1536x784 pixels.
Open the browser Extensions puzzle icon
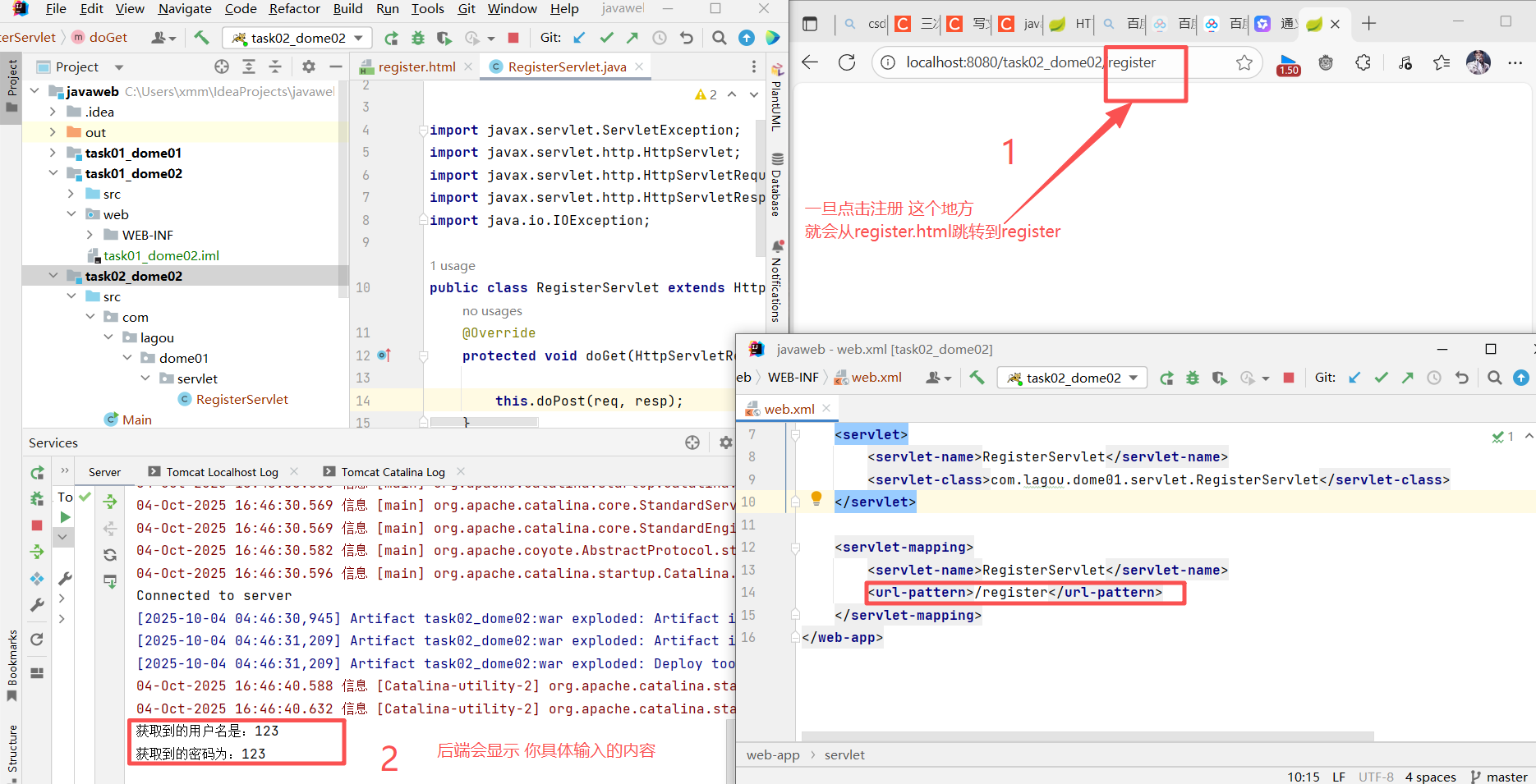[1364, 62]
